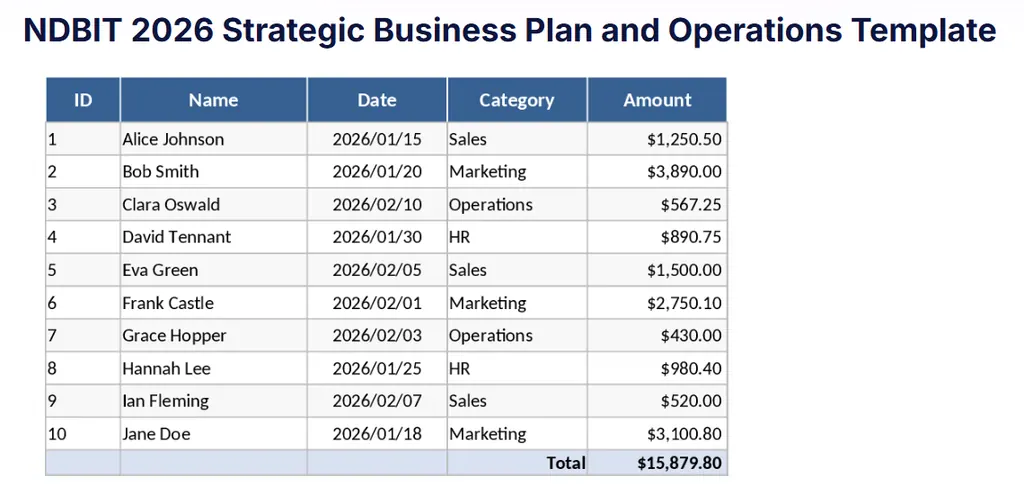Select the Total label cell
The width and height of the screenshot is (1024, 496).
[x=566, y=463]
